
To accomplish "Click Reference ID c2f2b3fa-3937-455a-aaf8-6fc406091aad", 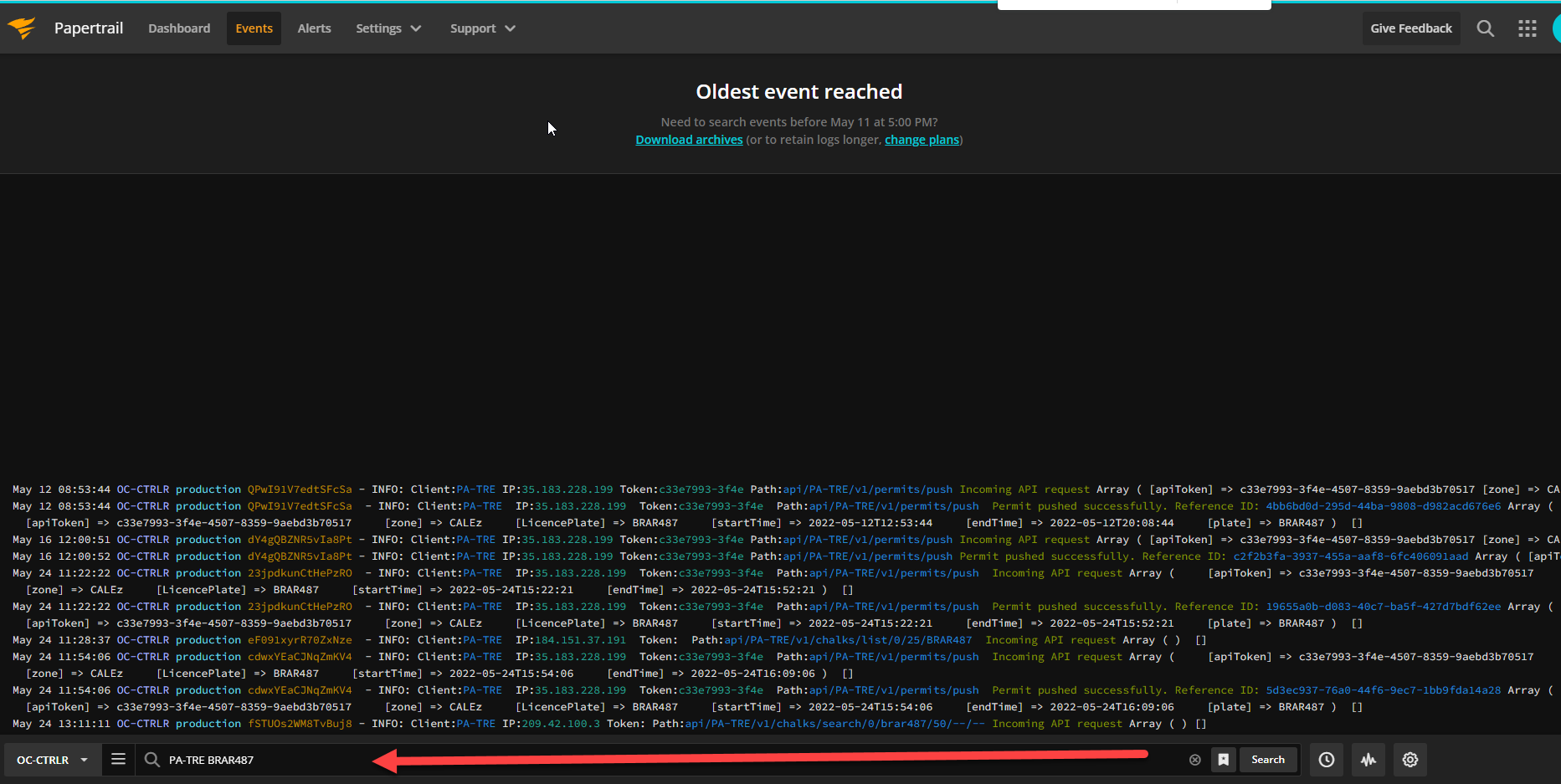I will tap(1350, 556).
